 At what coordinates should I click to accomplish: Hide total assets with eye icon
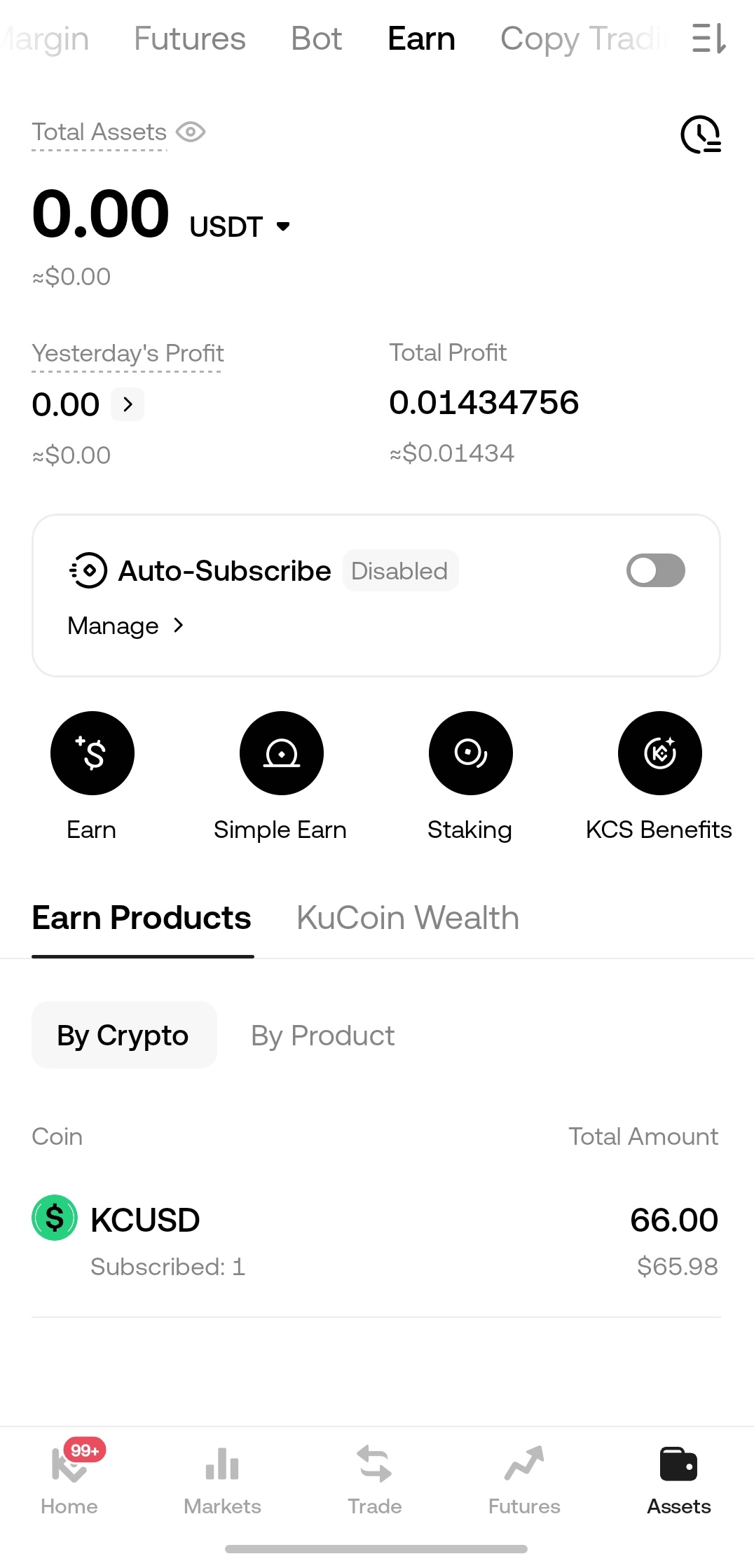click(x=191, y=132)
